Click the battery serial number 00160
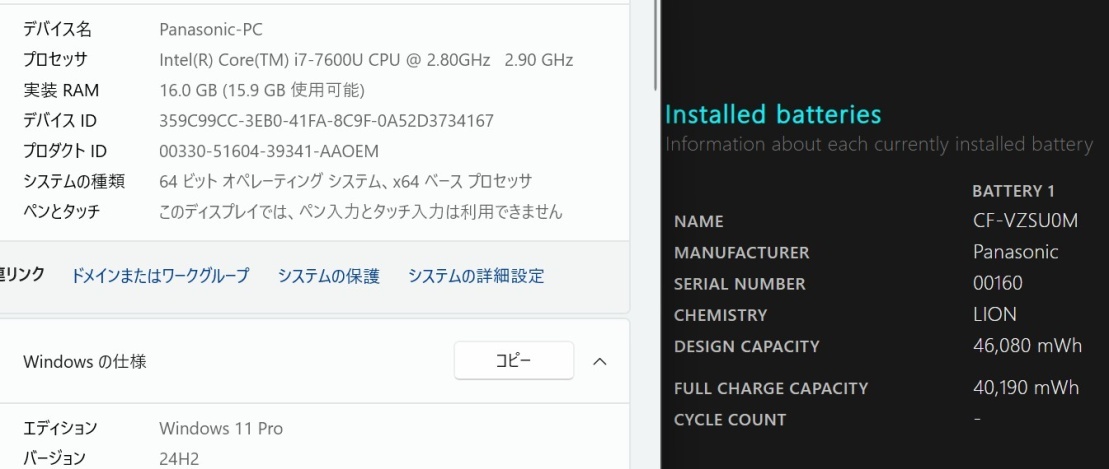 click(998, 283)
